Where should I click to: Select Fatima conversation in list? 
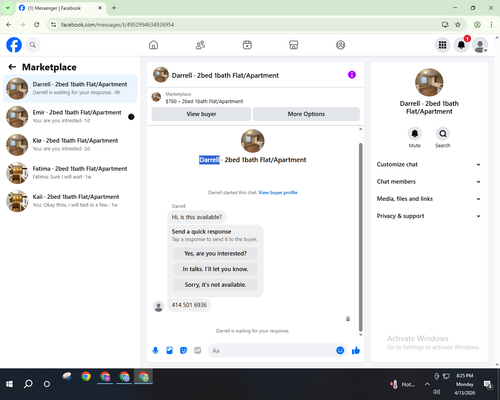click(70, 173)
